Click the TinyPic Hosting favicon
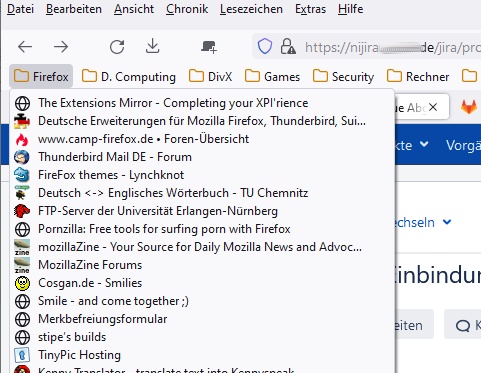 point(22,355)
